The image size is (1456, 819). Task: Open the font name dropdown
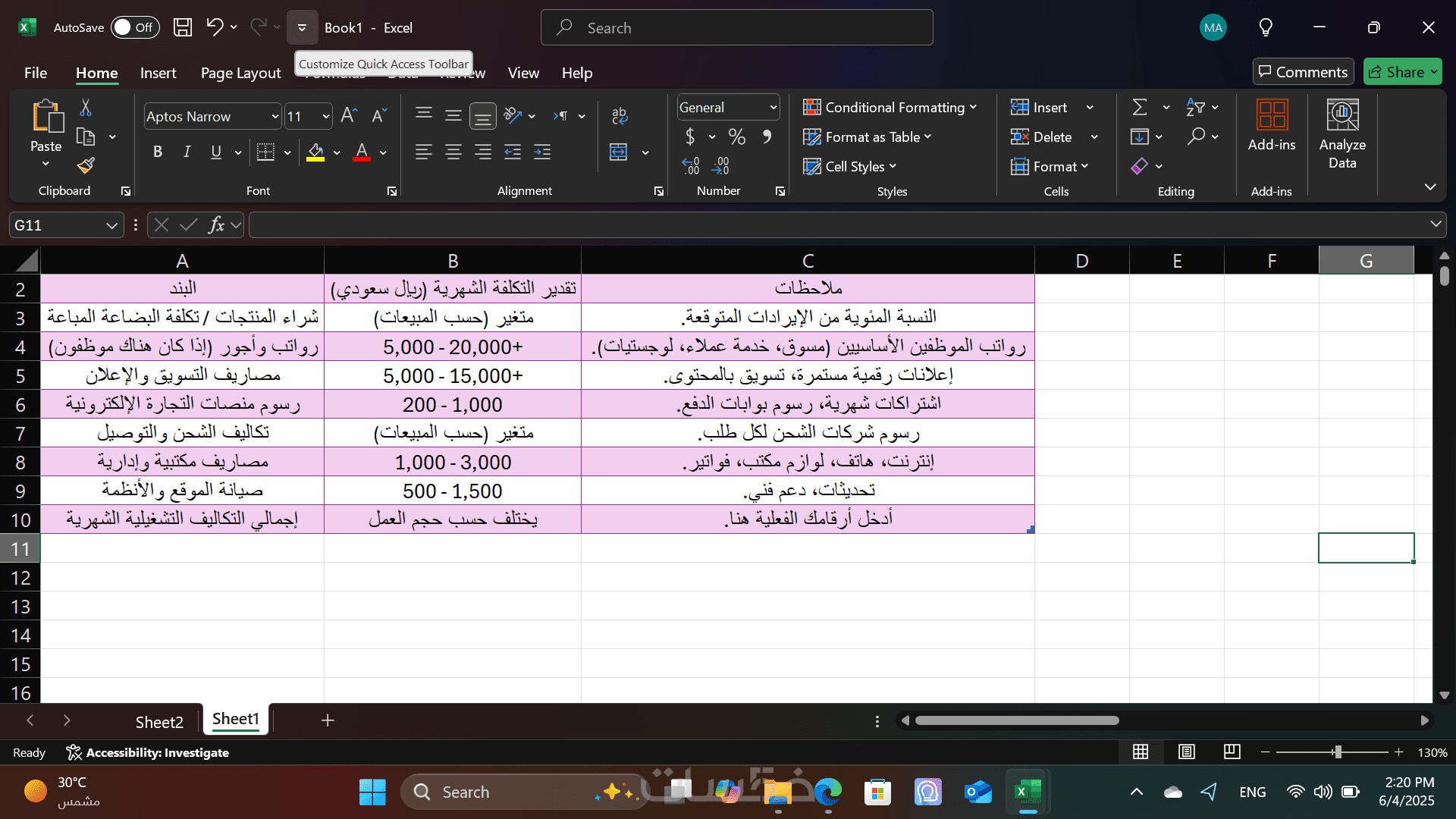point(275,117)
